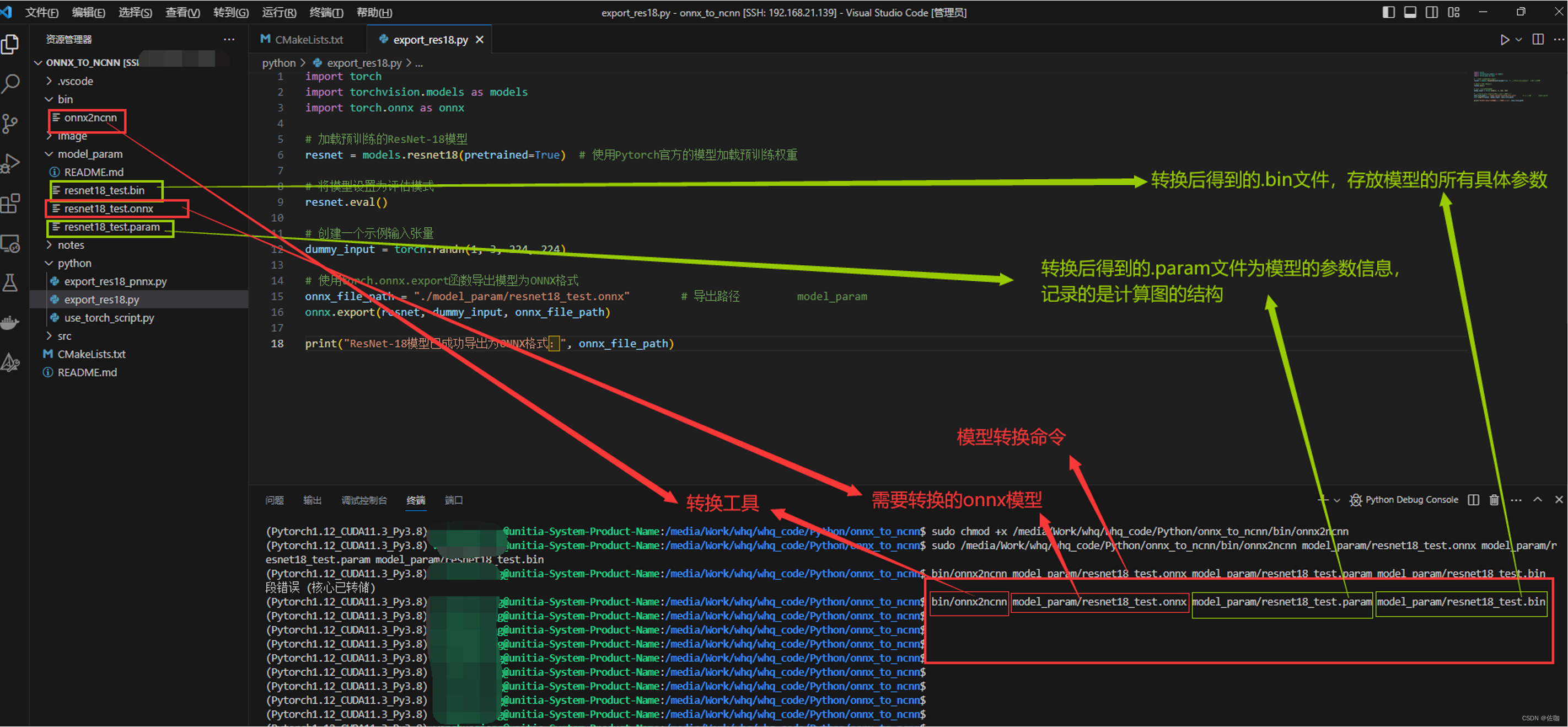Open the 编辑 menu
The image size is (1568, 727).
(x=88, y=12)
